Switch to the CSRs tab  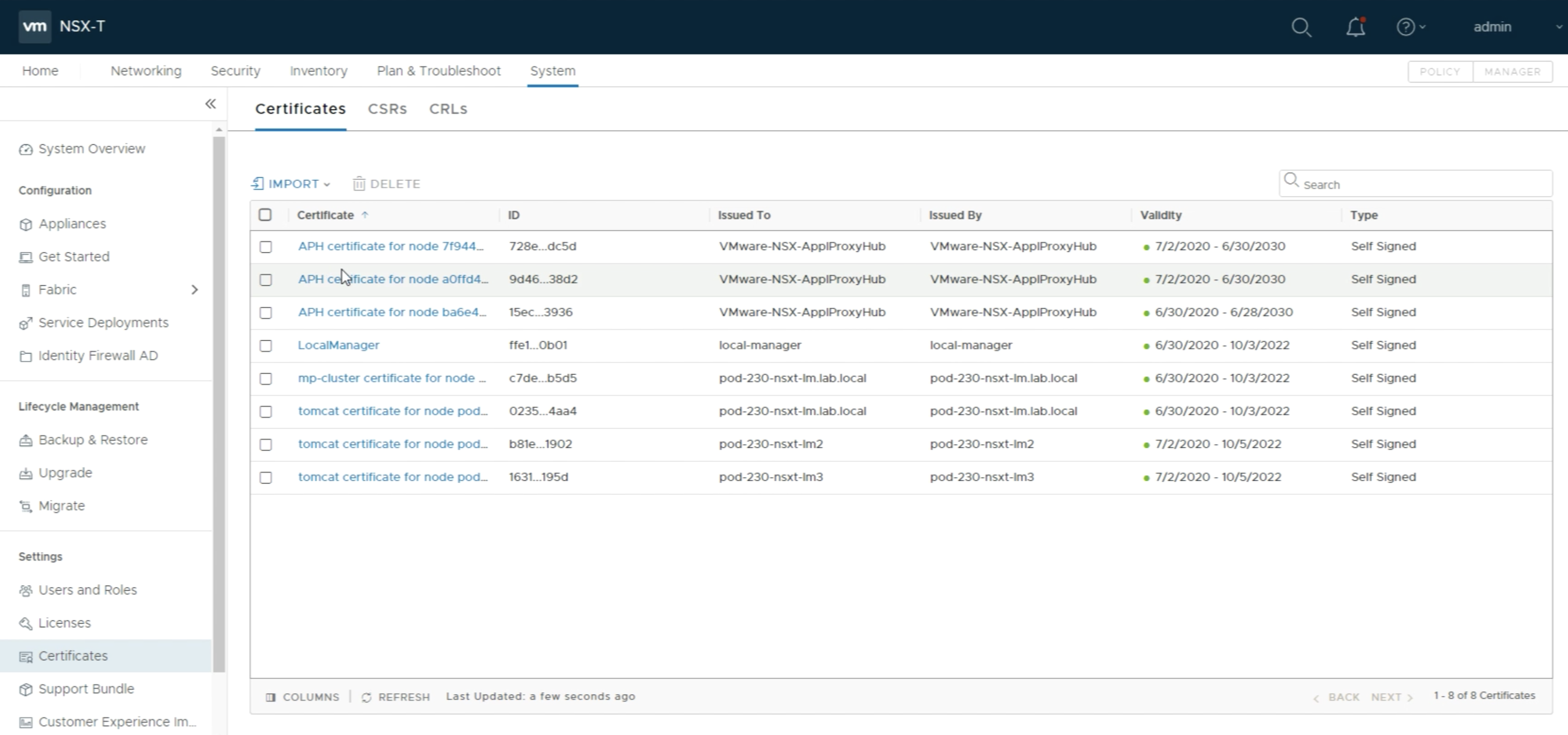[x=387, y=109]
